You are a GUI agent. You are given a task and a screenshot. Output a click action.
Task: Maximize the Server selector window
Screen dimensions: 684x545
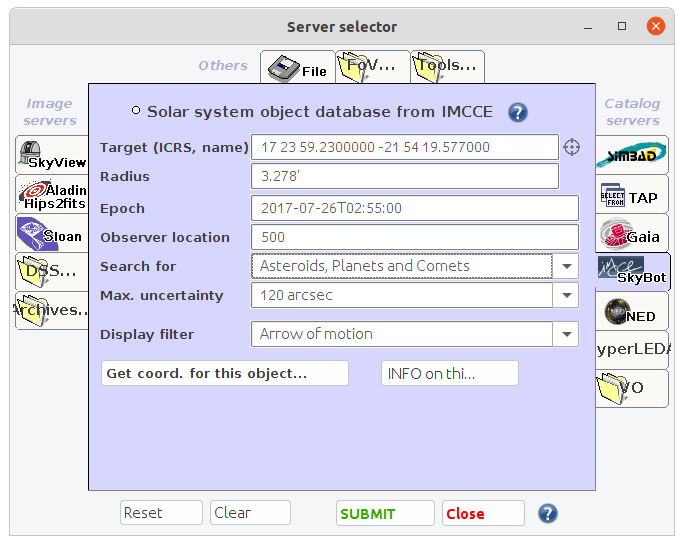(x=622, y=26)
